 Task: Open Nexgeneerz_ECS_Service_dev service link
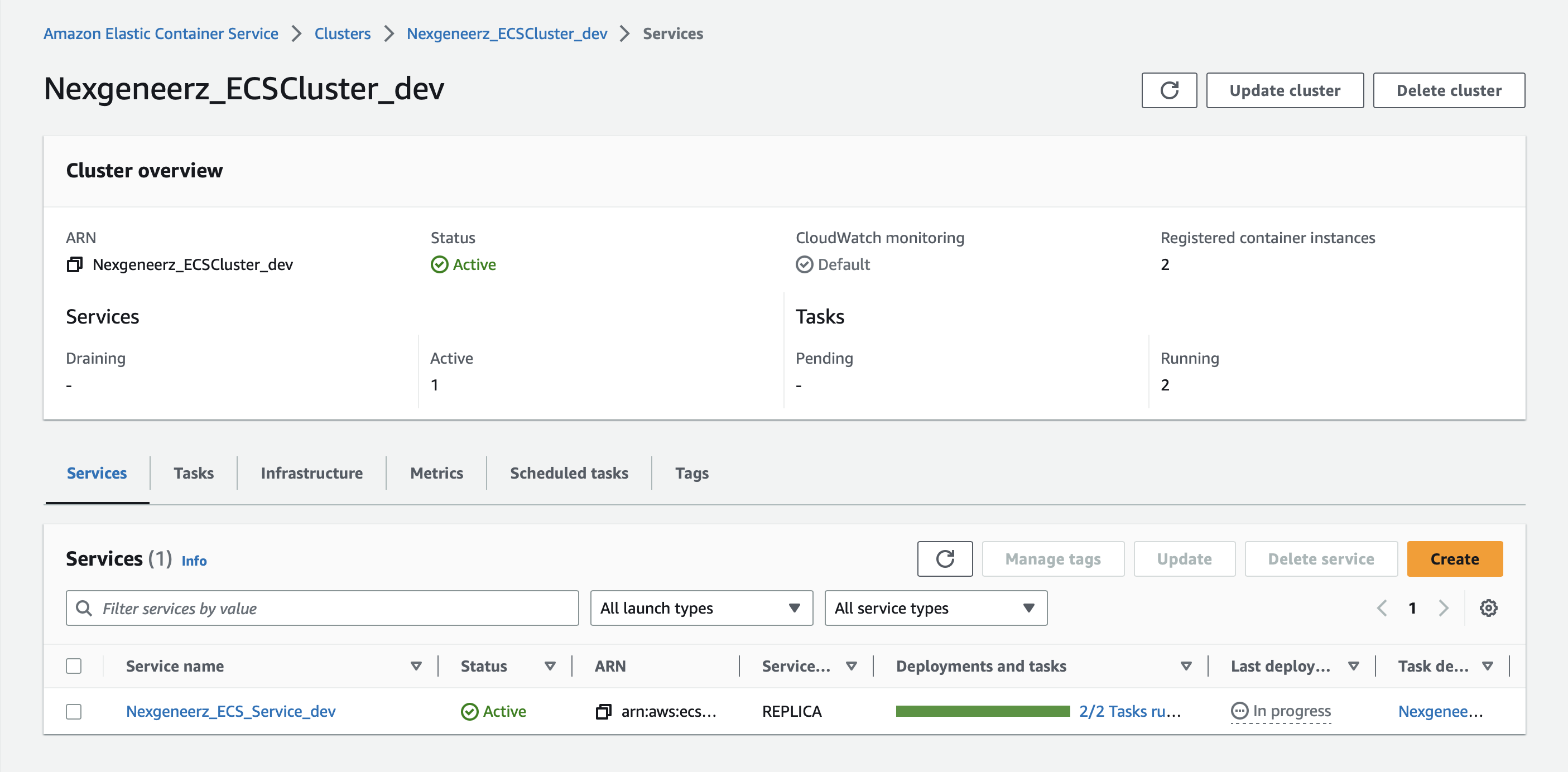tap(230, 711)
